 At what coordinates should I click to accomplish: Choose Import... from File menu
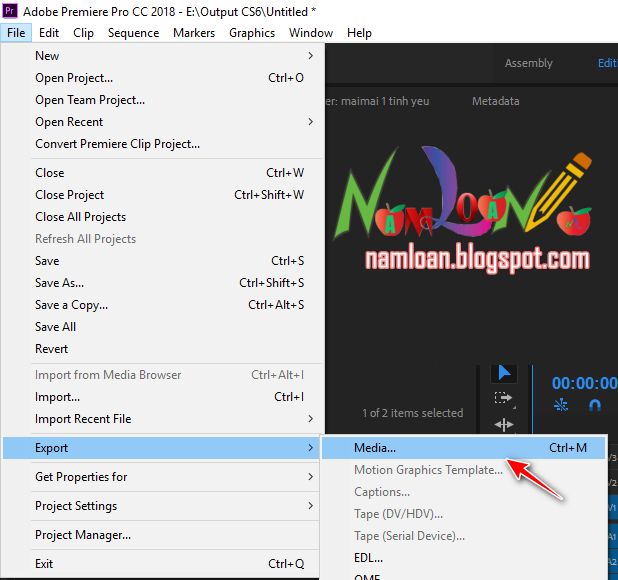(163, 397)
